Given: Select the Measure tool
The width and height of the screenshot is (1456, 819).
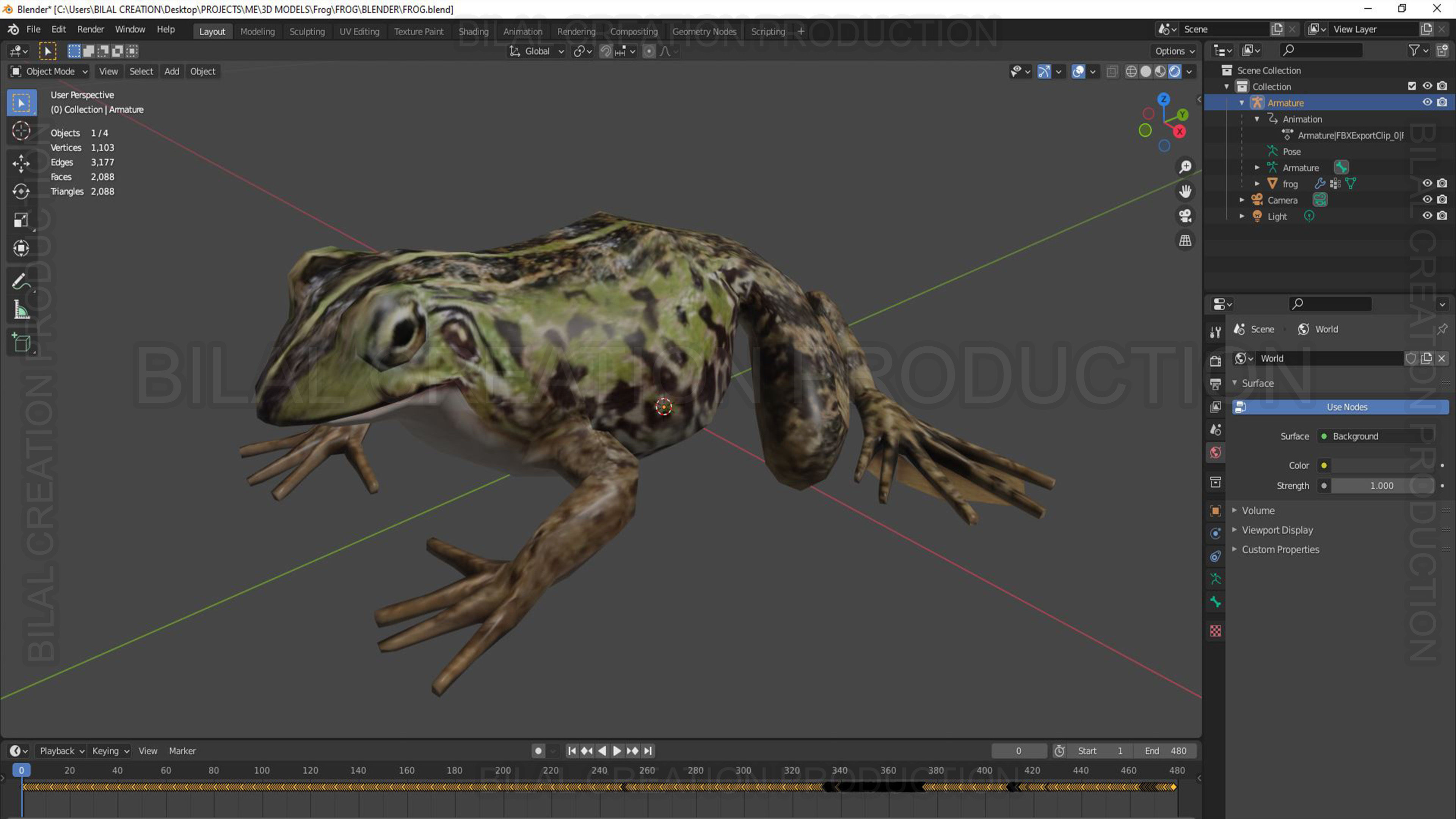Looking at the screenshot, I should click(x=22, y=309).
